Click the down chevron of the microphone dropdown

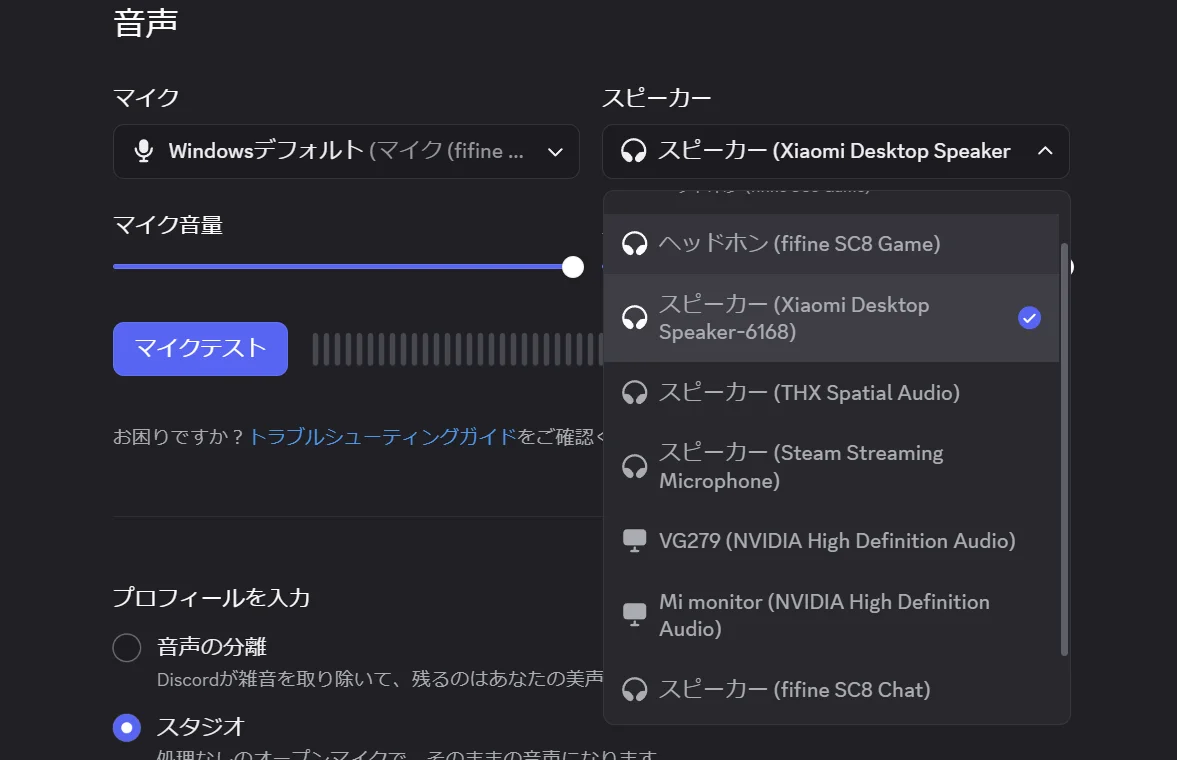555,152
